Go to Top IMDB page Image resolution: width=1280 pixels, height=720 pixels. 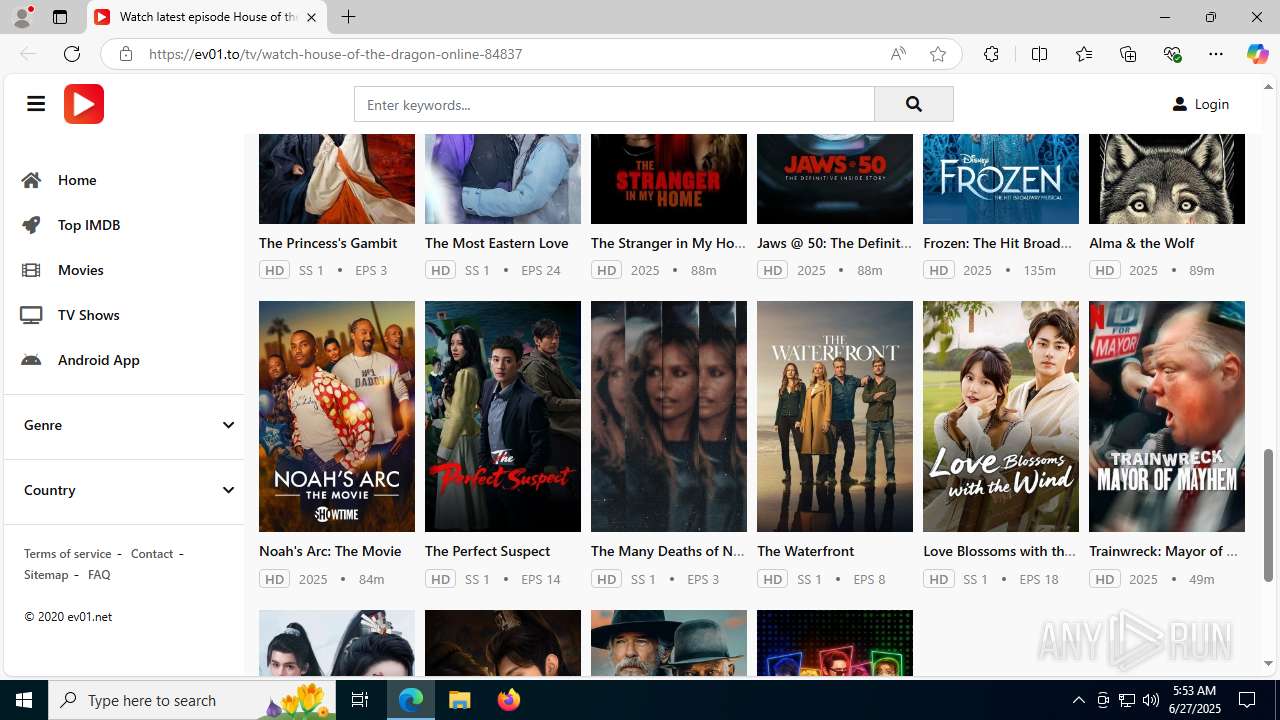click(89, 225)
